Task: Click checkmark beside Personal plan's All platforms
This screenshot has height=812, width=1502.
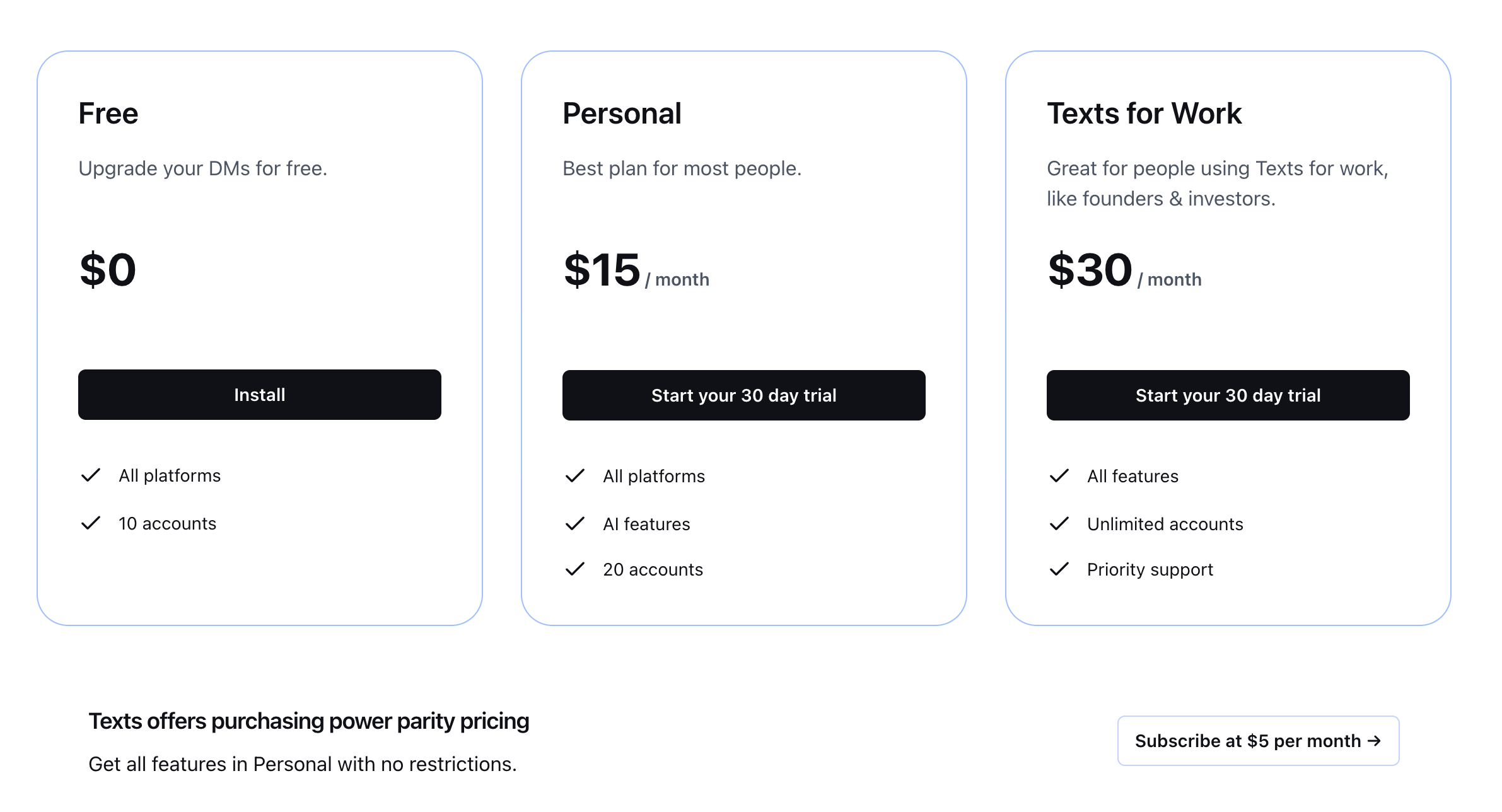Action: point(575,476)
